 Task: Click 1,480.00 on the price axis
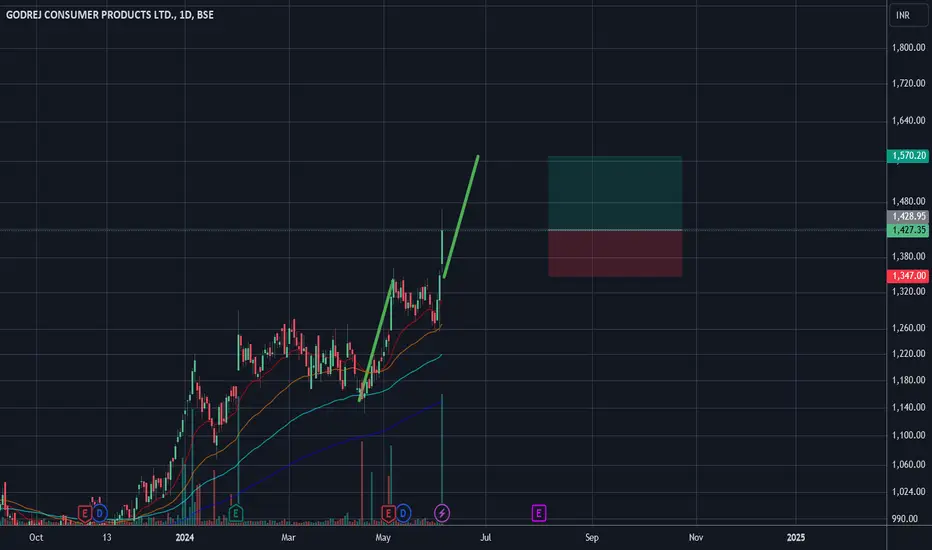click(x=908, y=202)
